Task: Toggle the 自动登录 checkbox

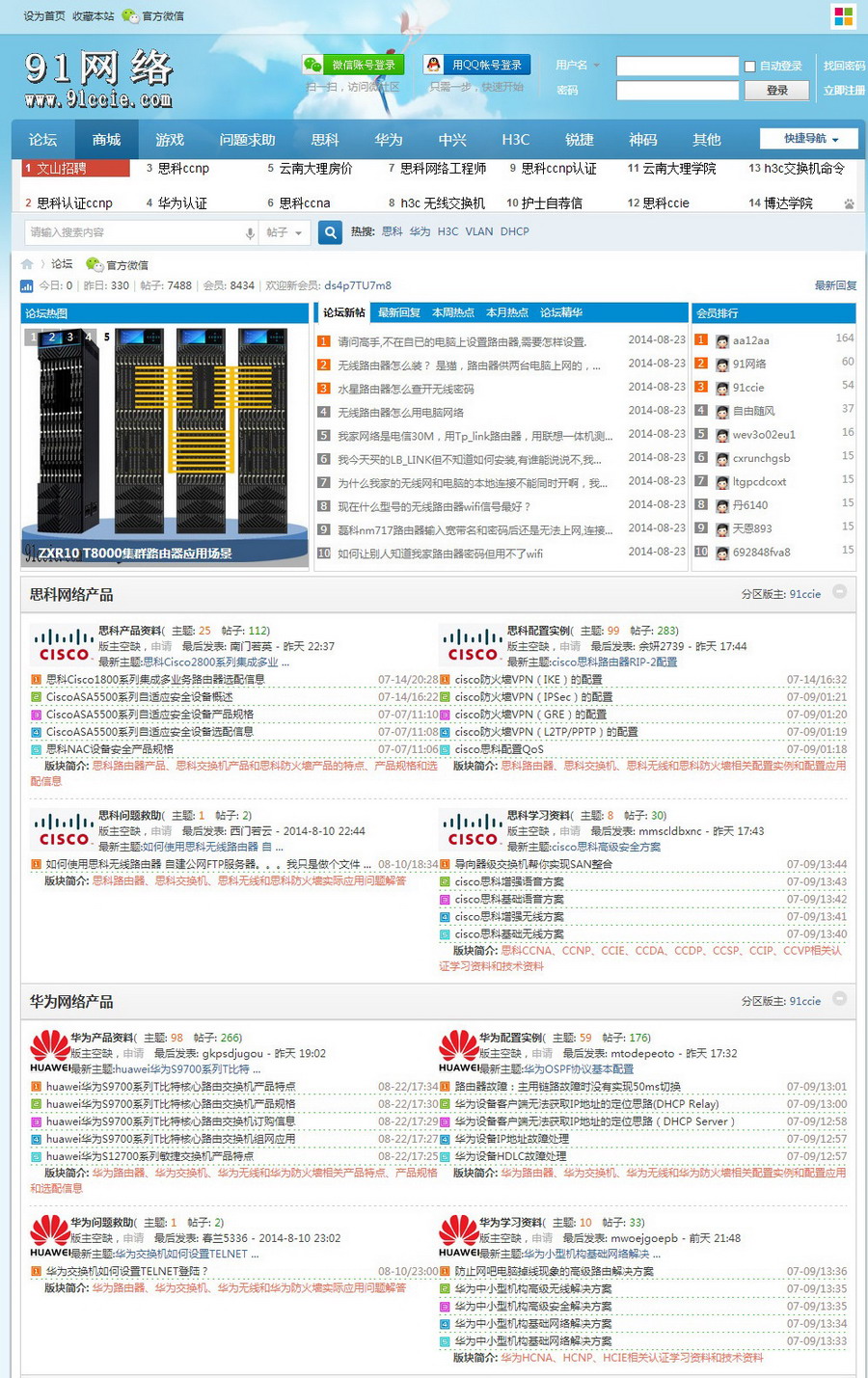Action: click(749, 67)
